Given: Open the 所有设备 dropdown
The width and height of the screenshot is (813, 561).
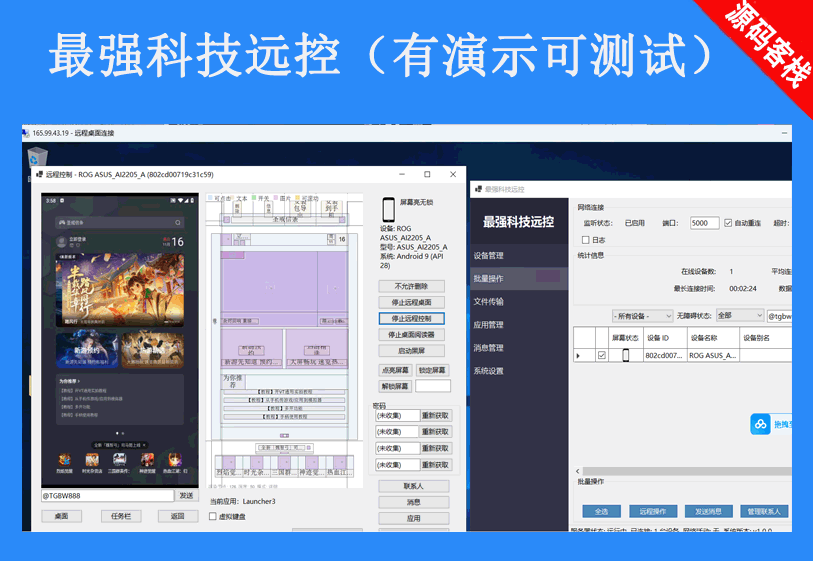Looking at the screenshot, I should [642, 315].
